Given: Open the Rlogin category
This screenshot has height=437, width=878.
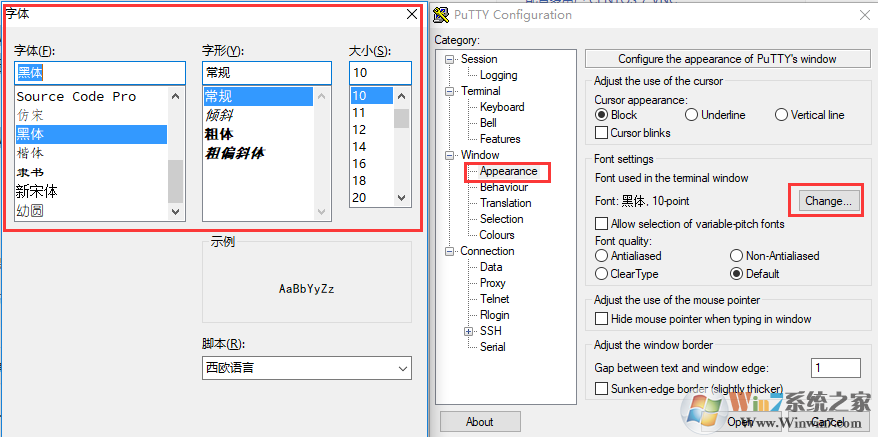Looking at the screenshot, I should [494, 315].
